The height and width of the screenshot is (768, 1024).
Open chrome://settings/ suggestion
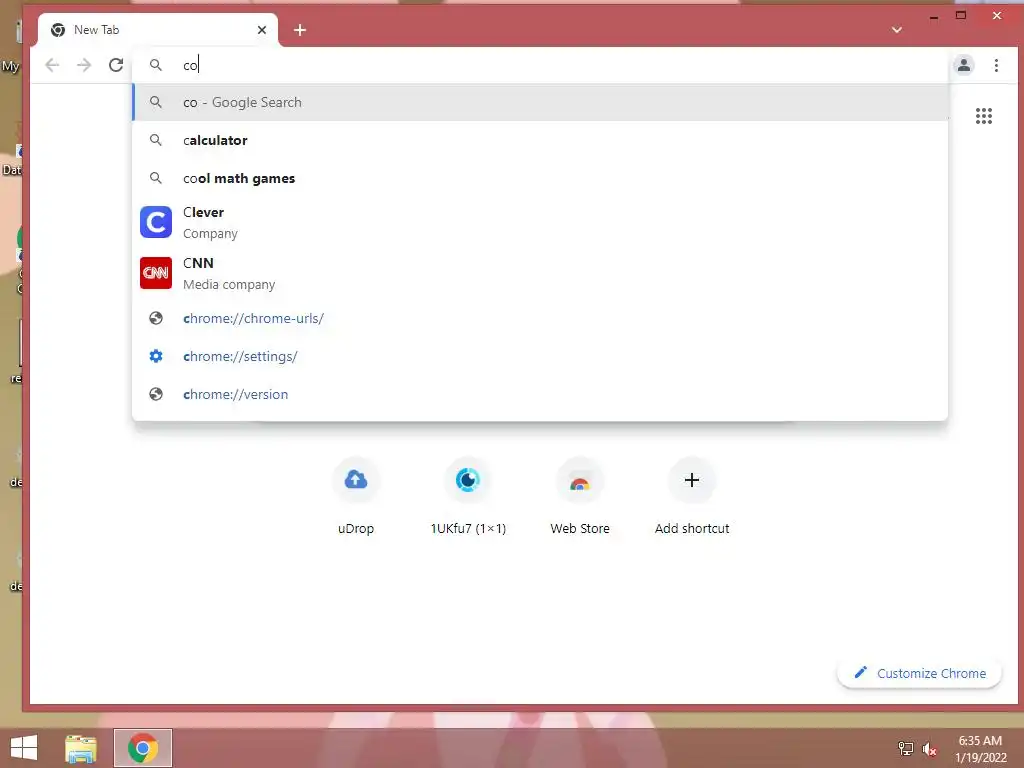tap(540, 357)
